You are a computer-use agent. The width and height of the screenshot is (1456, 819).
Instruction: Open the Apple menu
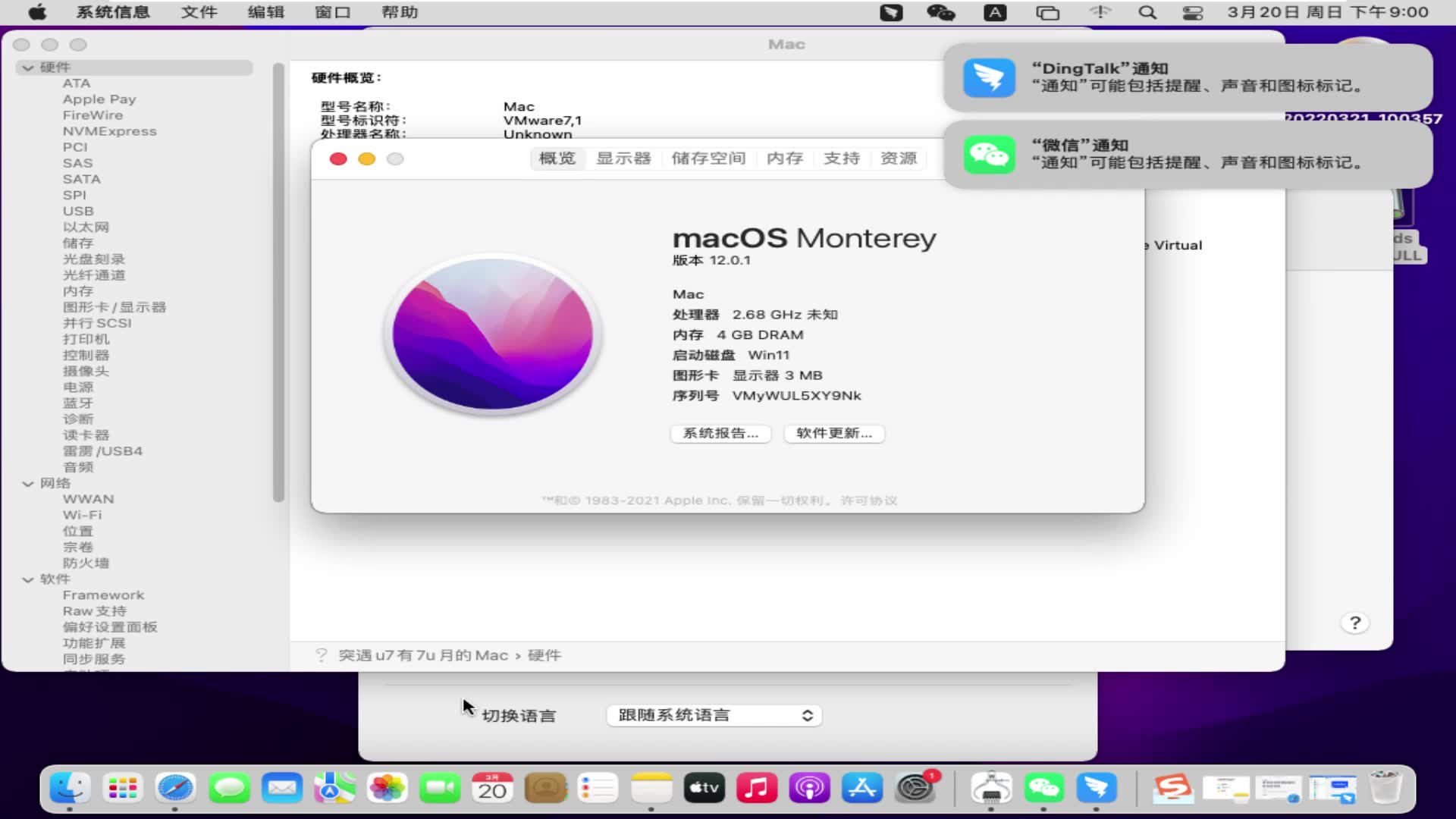pyautogui.click(x=37, y=12)
